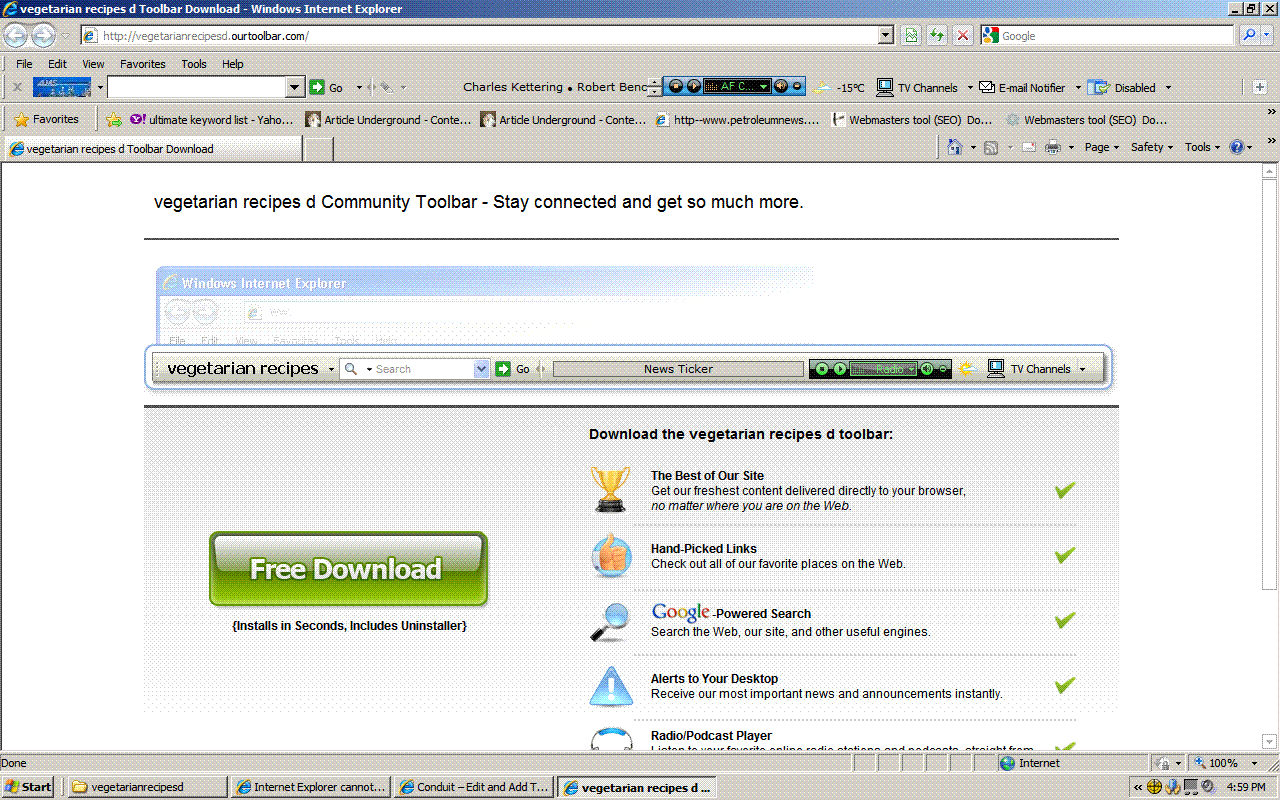The height and width of the screenshot is (800, 1280).
Task: Switch to Conduit Edit and Add taskbar window
Action: [473, 787]
